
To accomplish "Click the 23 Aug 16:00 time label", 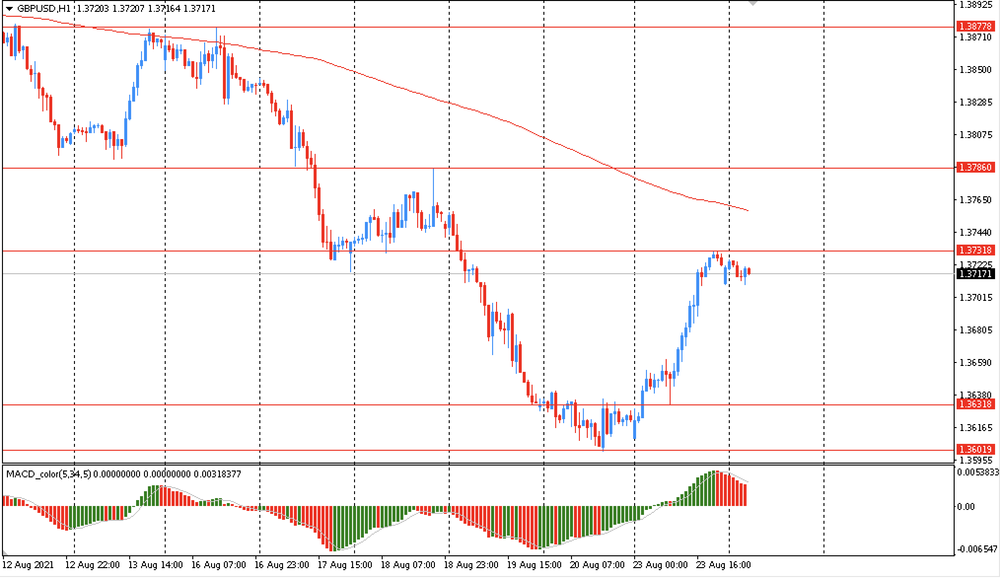I will coord(724,565).
